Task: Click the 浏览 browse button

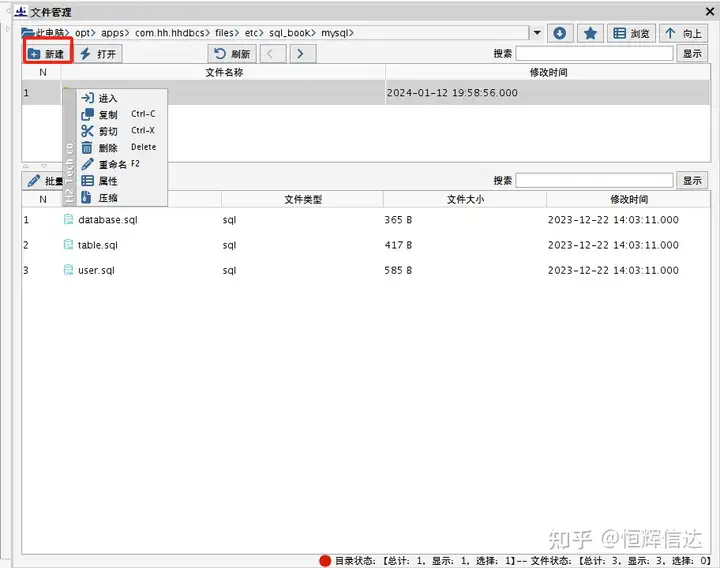Action: pos(631,33)
